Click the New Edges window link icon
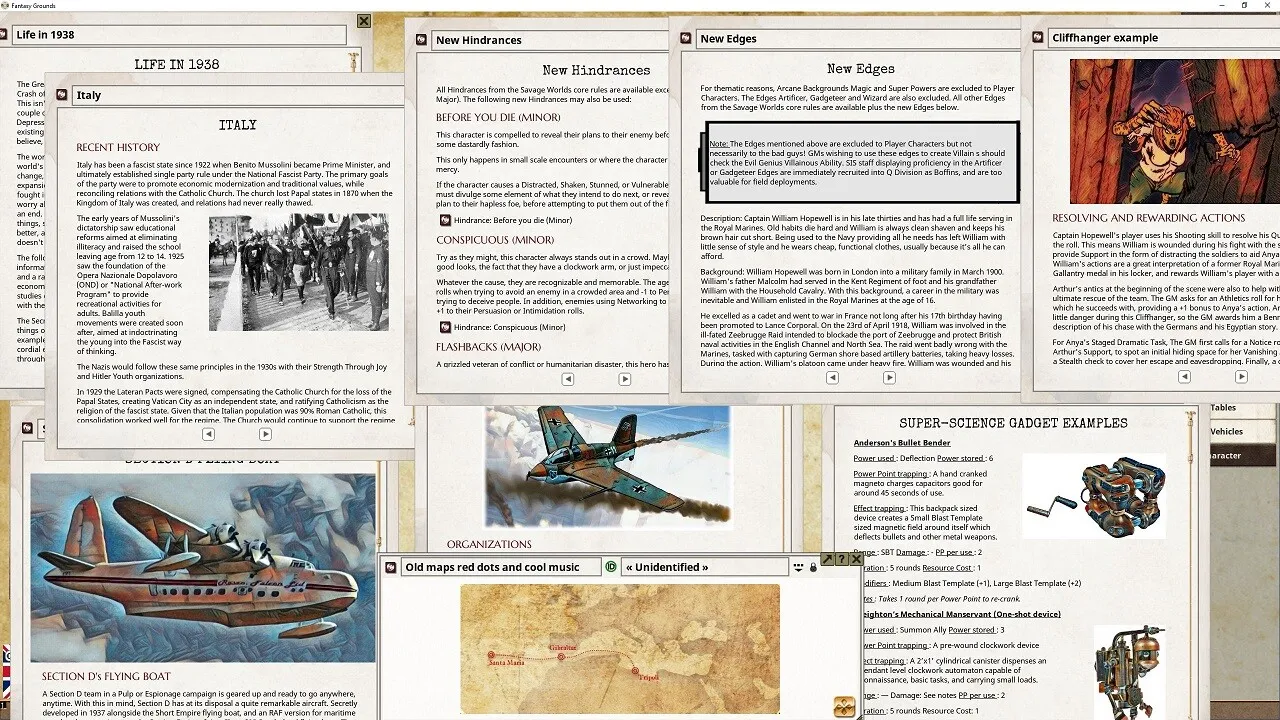Viewport: 1280px width, 720px height. coord(686,39)
